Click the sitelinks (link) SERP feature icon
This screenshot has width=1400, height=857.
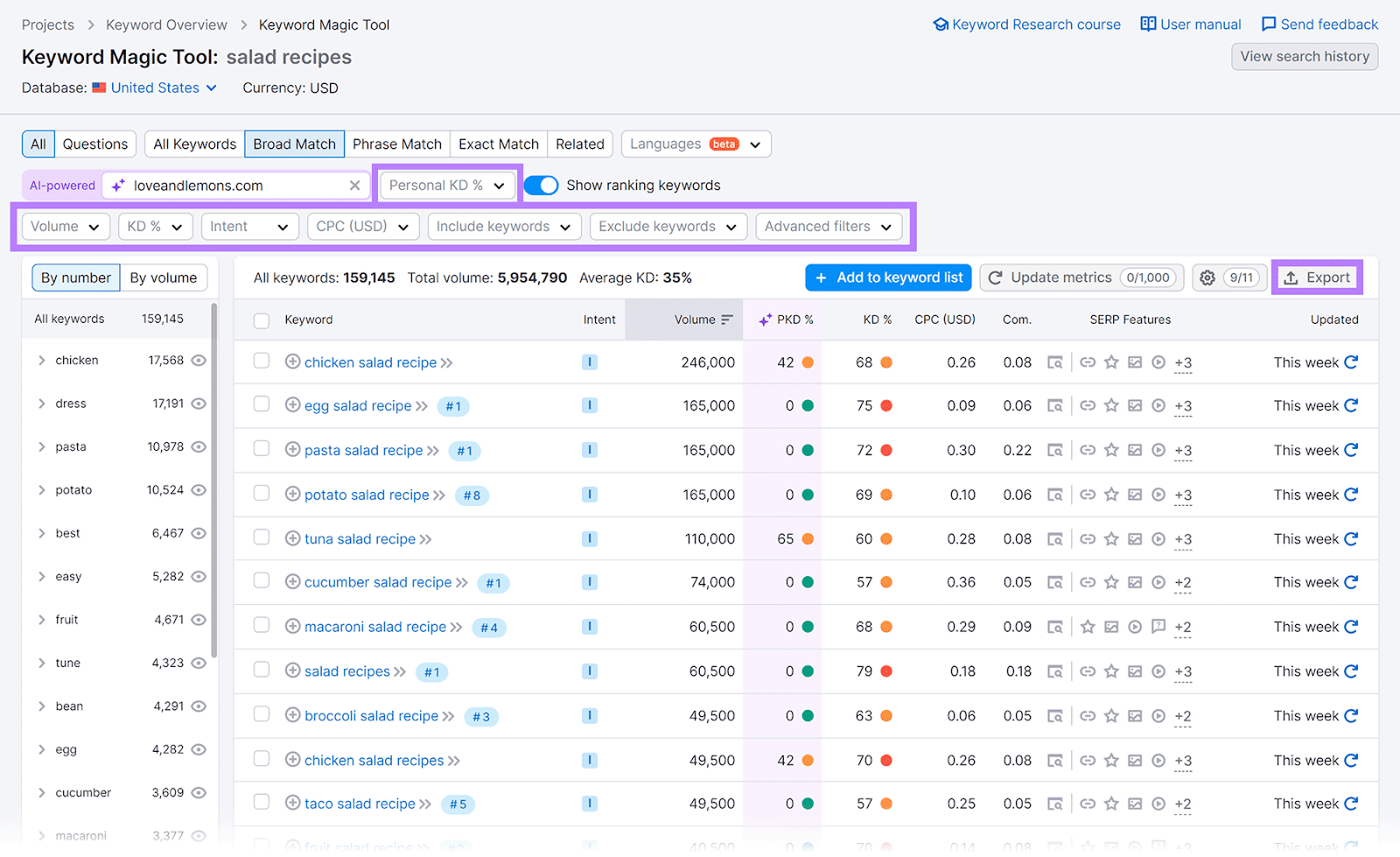point(1088,362)
